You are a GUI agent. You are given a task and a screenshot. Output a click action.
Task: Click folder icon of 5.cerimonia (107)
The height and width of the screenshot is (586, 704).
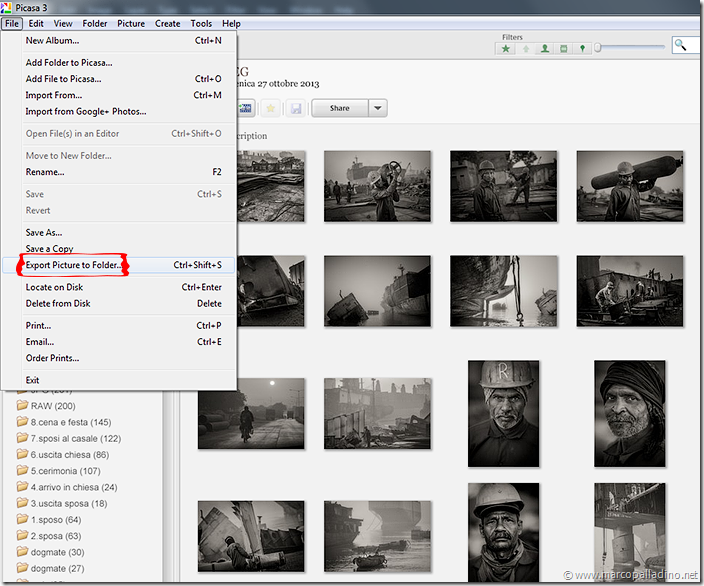coord(22,471)
